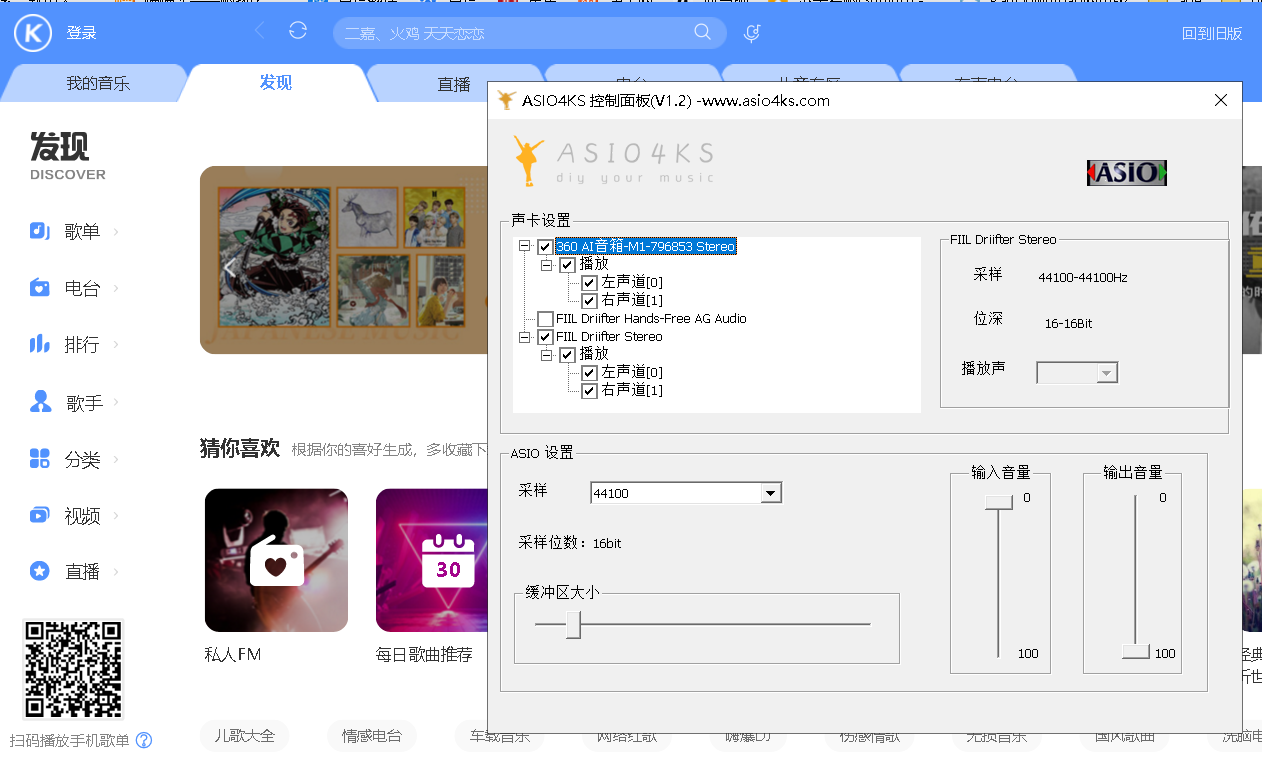Click the banner album collage image
Viewport: 1262px width, 773px height.
coord(343,260)
